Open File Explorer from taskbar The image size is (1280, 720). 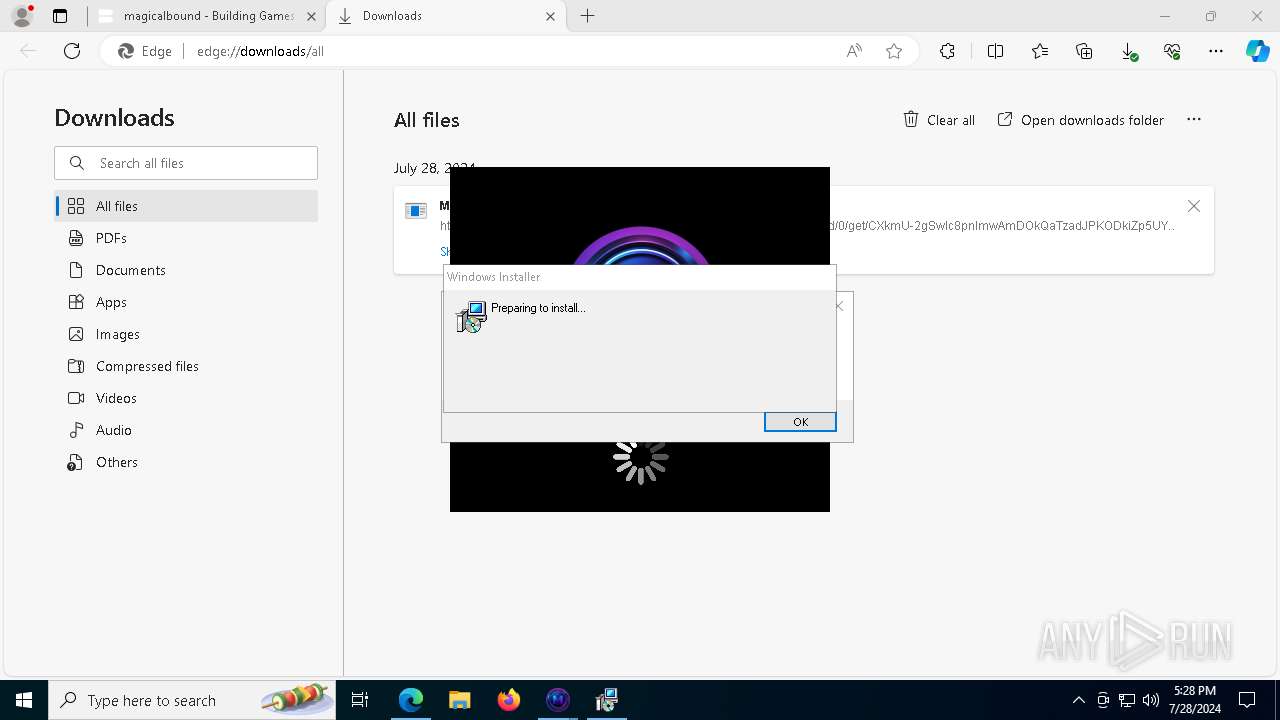click(459, 700)
